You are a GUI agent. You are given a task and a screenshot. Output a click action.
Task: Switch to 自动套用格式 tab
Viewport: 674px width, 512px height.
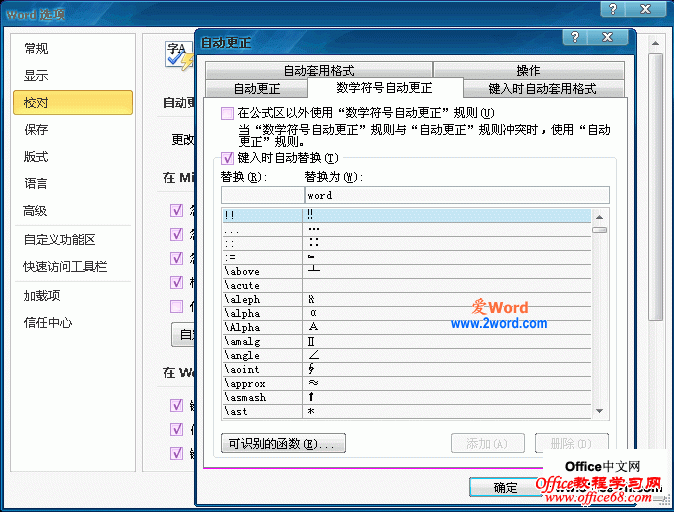(x=319, y=70)
